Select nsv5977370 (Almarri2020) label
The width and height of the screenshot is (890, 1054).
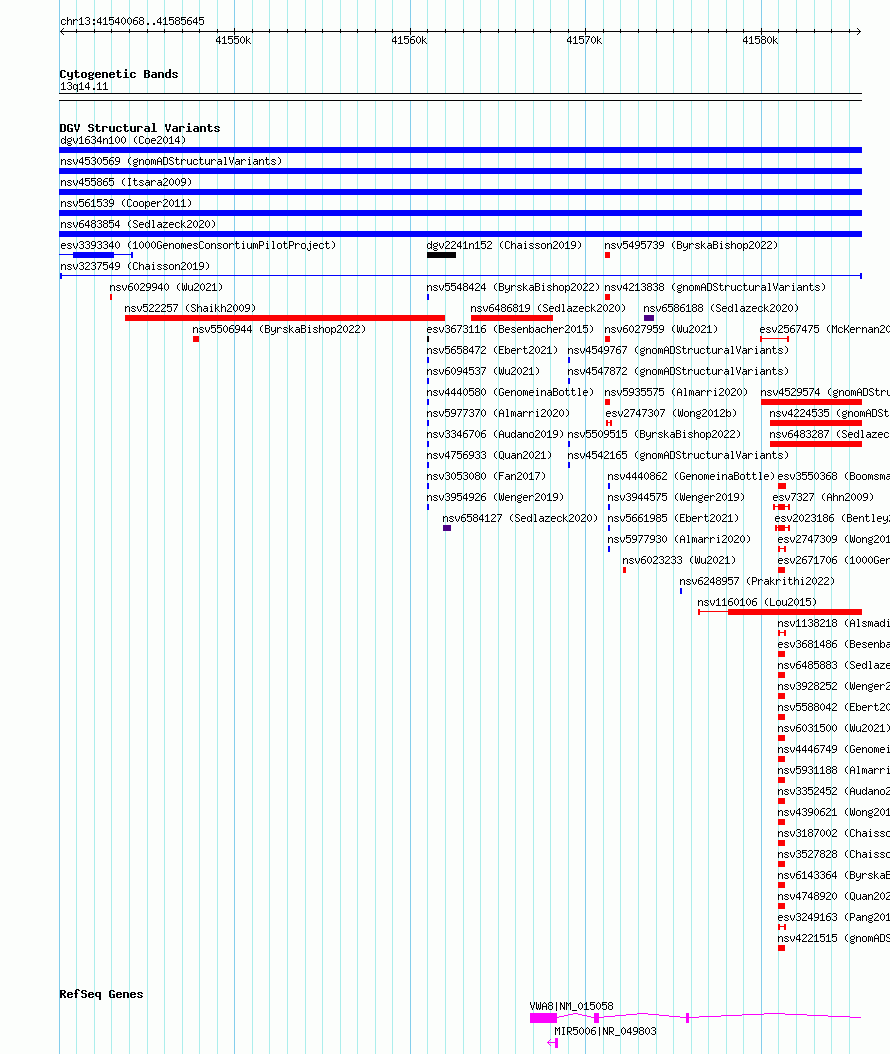pyautogui.click(x=498, y=413)
